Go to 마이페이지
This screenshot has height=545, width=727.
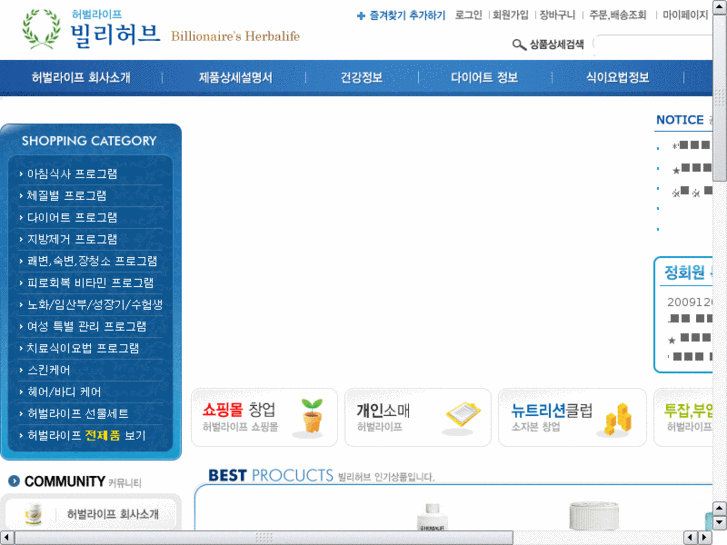tap(685, 15)
